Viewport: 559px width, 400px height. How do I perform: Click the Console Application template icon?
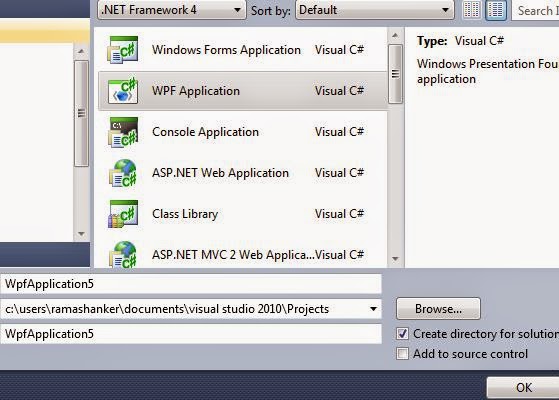(123, 132)
